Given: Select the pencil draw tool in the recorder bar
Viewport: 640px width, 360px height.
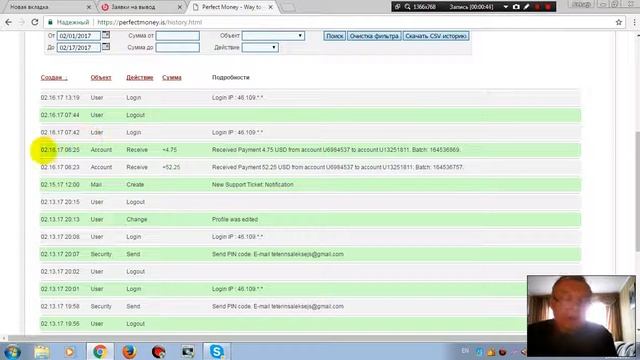Looking at the screenshot, I should pos(527,7).
